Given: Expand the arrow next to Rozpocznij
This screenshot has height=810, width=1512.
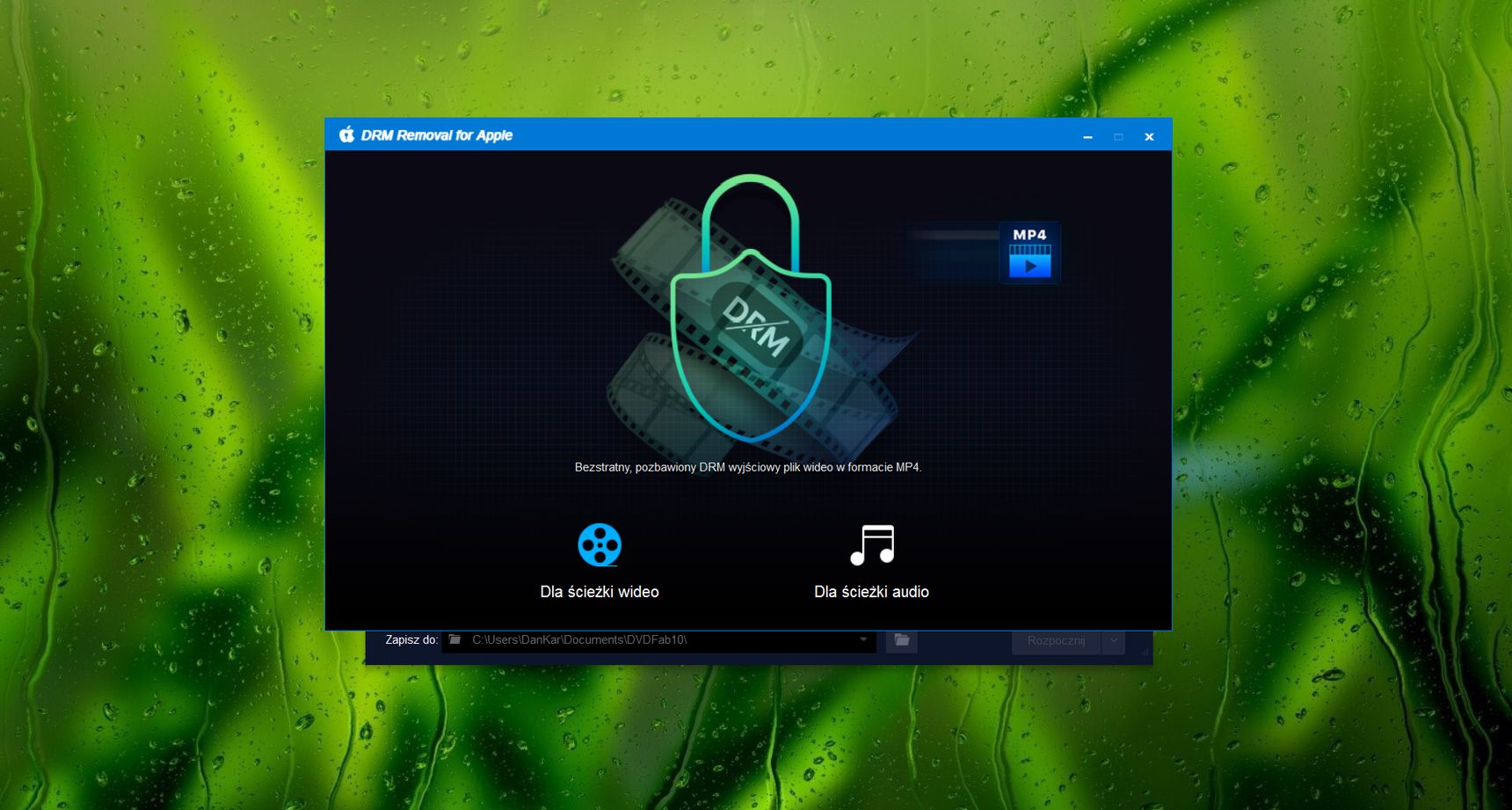Looking at the screenshot, I should (x=1114, y=640).
